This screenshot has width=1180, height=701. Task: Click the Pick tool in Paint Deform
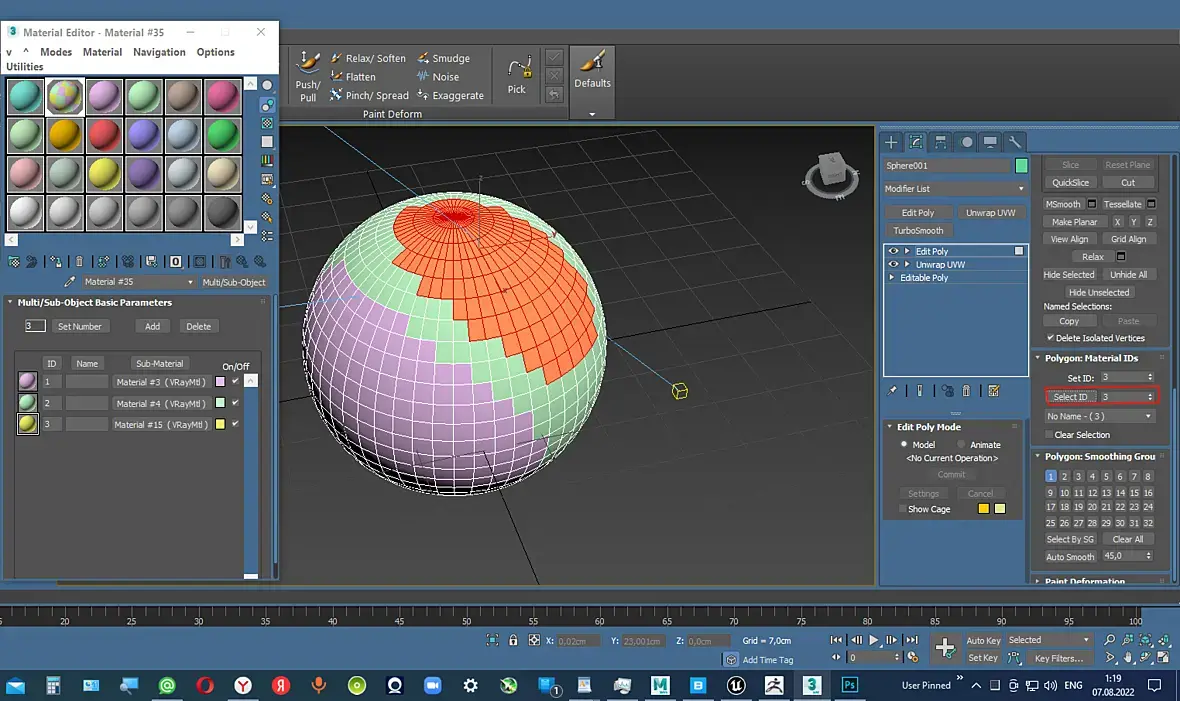point(517,76)
